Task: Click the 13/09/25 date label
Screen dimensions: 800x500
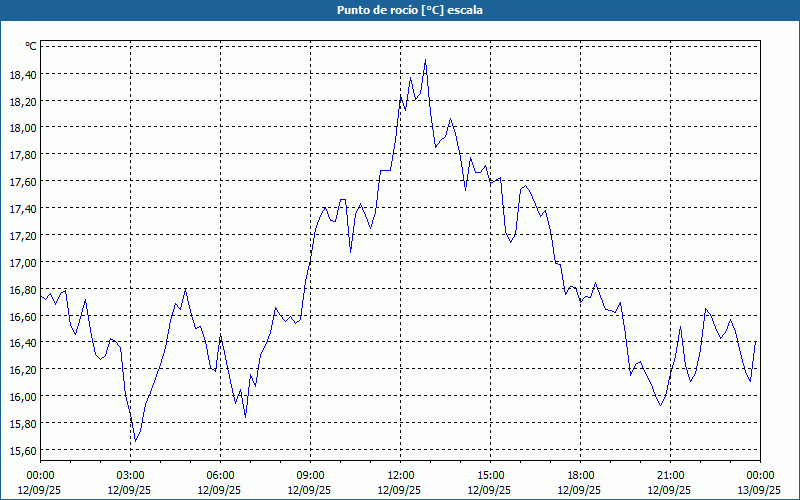Action: (x=760, y=491)
